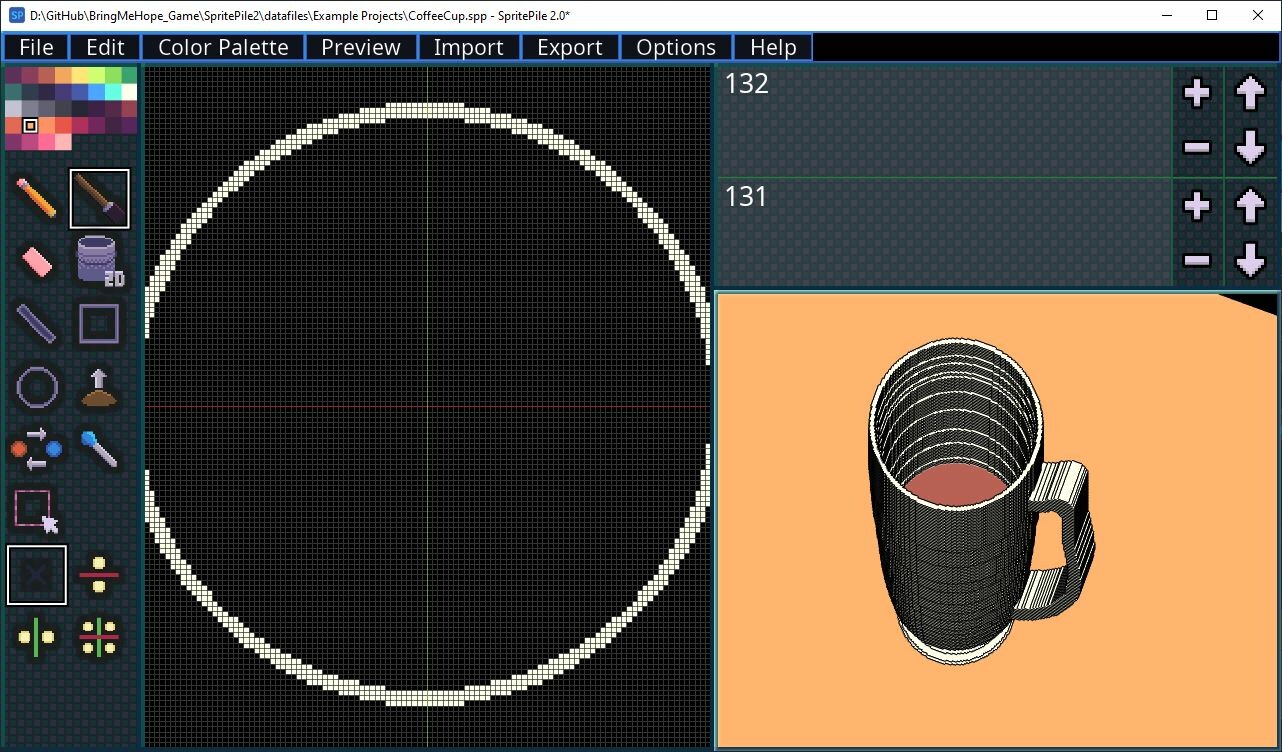Use the color swap tool

[x=36, y=450]
